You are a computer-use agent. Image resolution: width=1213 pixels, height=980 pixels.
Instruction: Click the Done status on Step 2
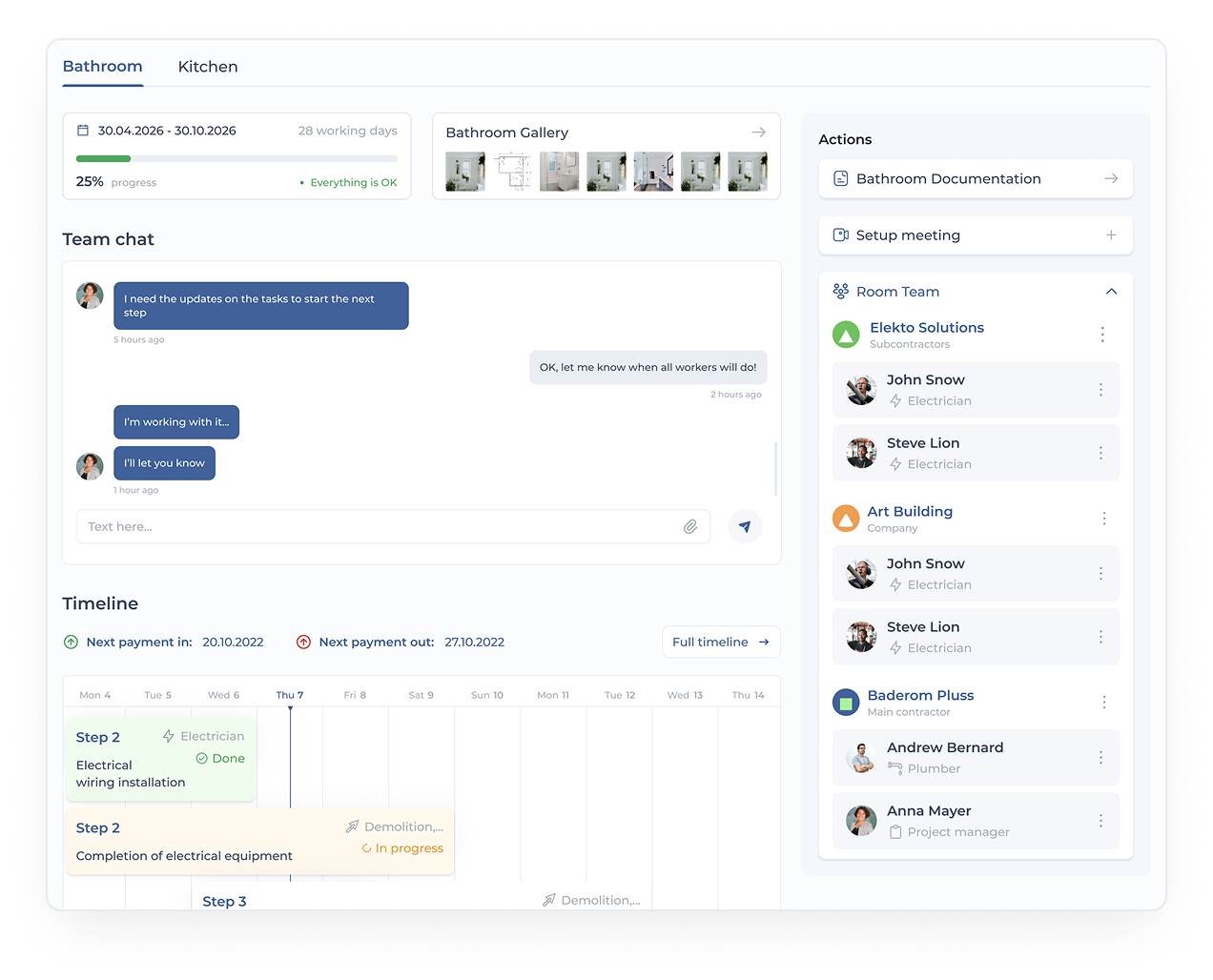(220, 759)
